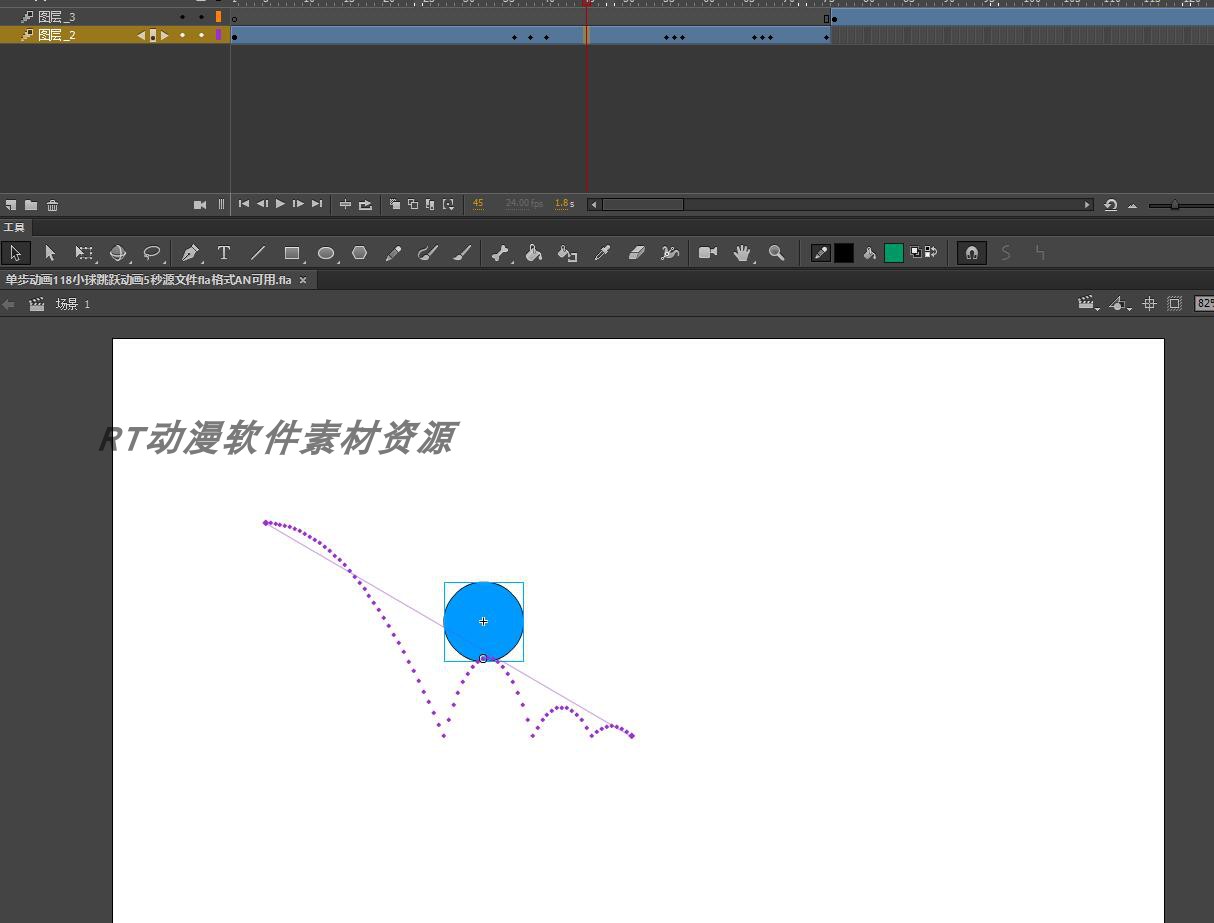Select the Oval tool

pyautogui.click(x=326, y=254)
